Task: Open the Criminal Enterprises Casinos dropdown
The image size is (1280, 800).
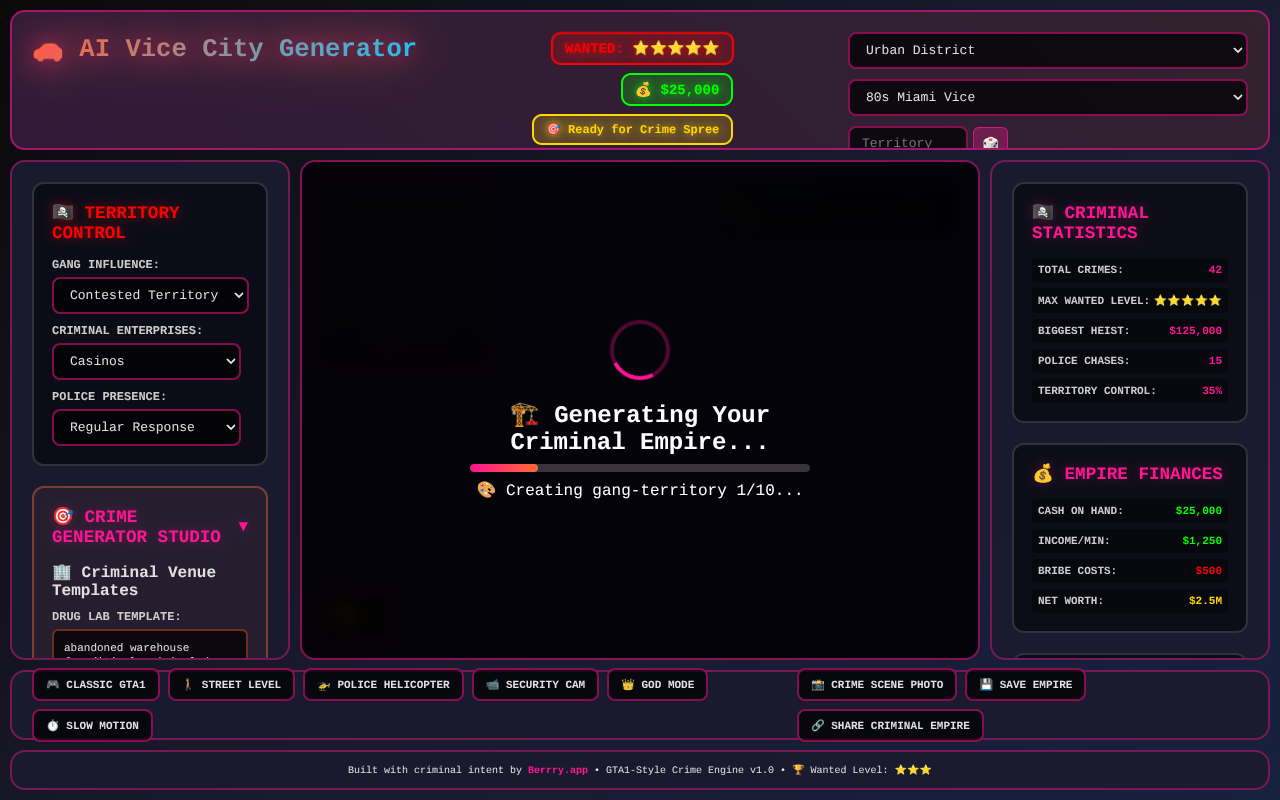Action: pyautogui.click(x=146, y=362)
